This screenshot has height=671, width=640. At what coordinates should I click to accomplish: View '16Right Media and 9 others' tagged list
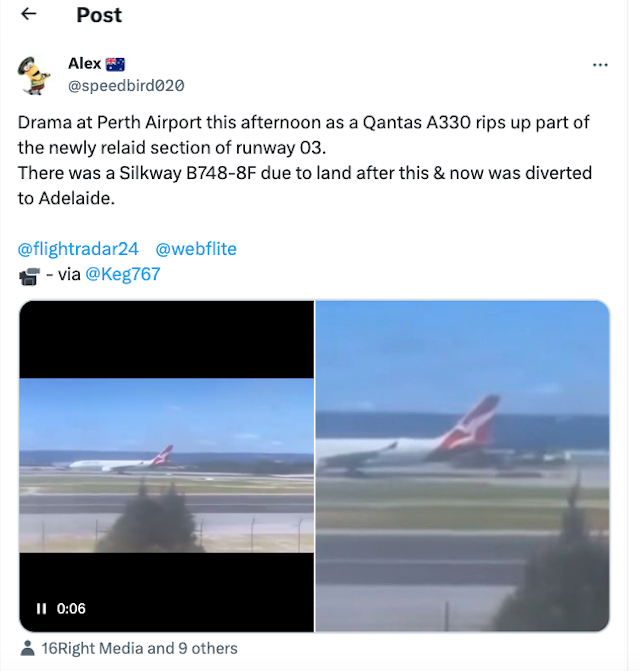point(139,648)
